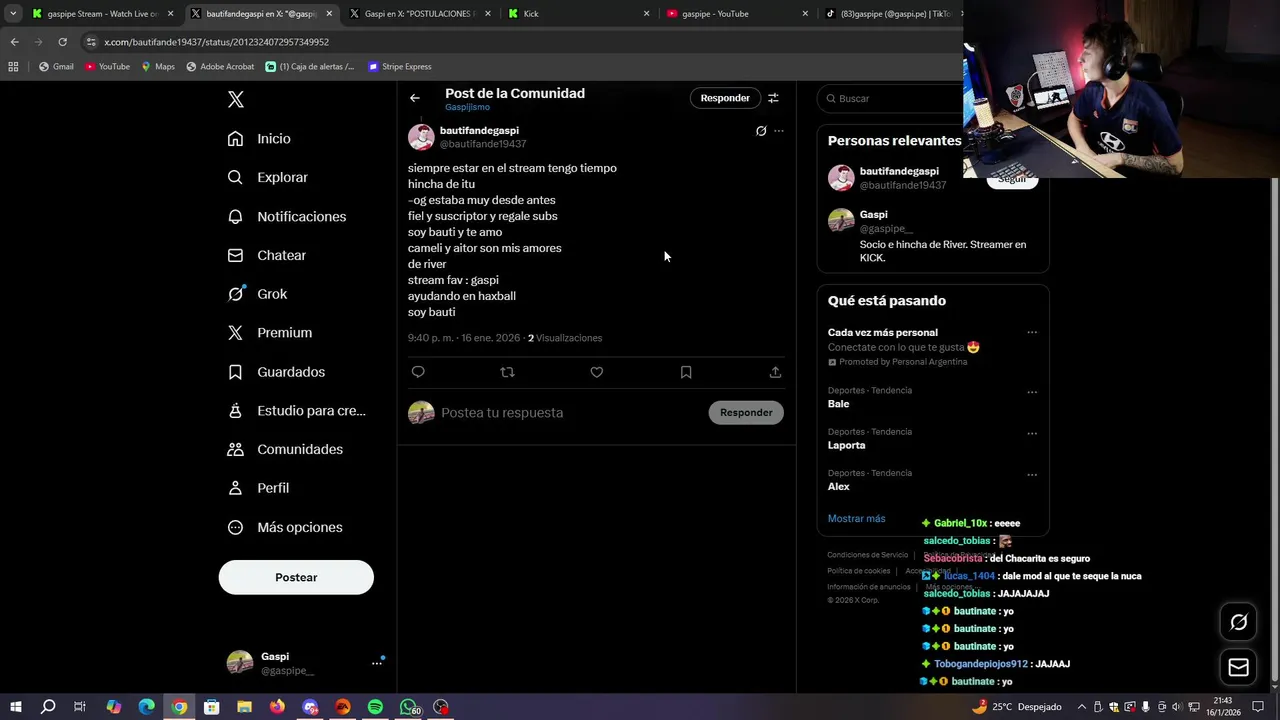1280x720 pixels.
Task: Open Grok from the sidebar
Action: pos(257,294)
